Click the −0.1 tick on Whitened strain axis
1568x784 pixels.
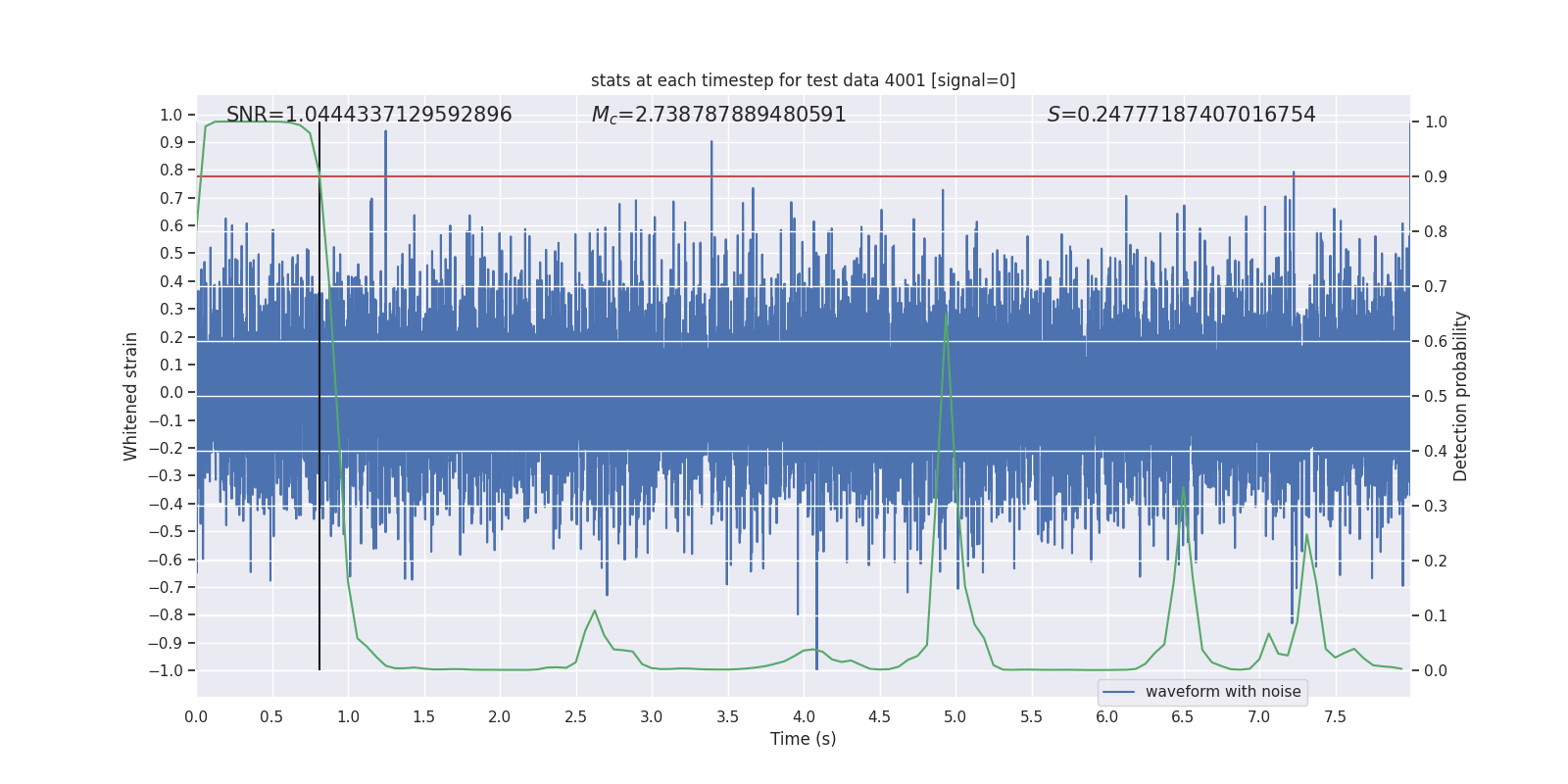pos(166,420)
